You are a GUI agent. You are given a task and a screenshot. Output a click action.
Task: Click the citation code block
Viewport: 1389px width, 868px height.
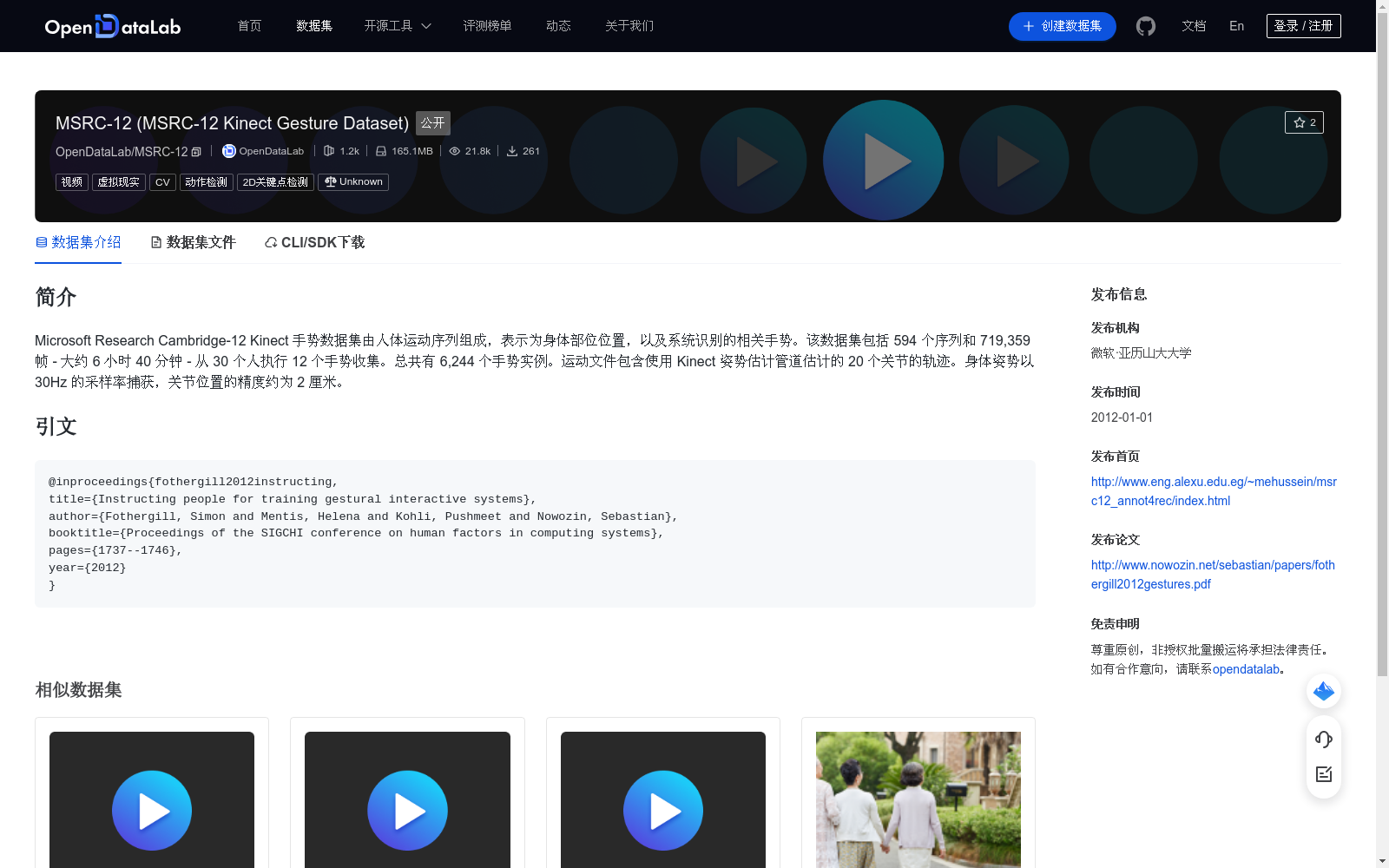535,534
